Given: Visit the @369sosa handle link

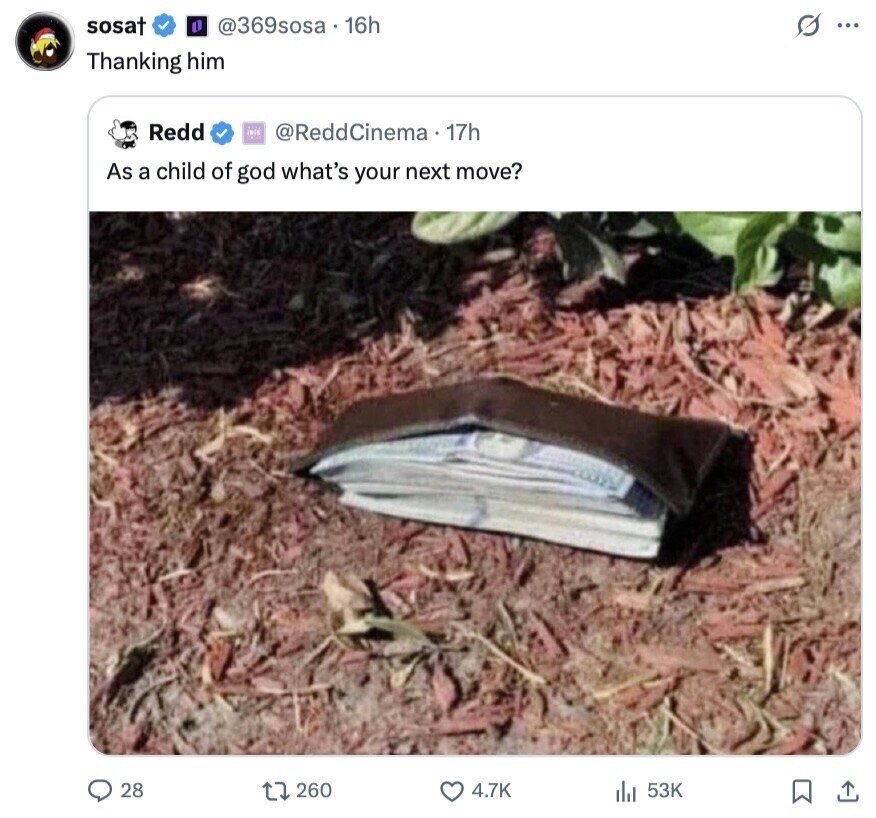Looking at the screenshot, I should [x=271, y=26].
